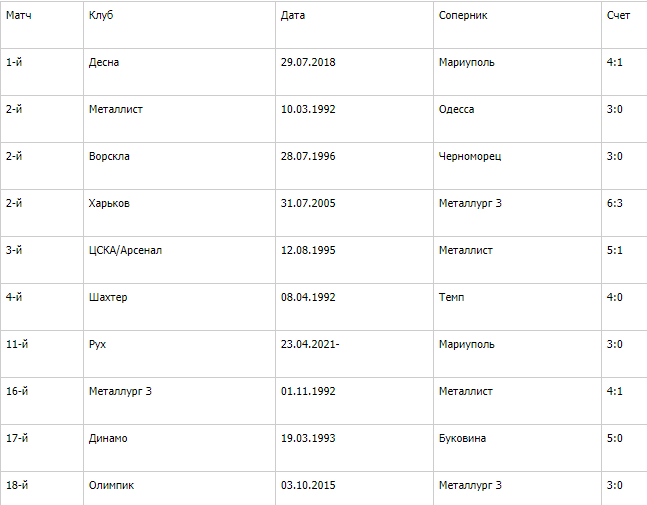Select the Клуб column header
The image size is (647, 505).
(102, 16)
